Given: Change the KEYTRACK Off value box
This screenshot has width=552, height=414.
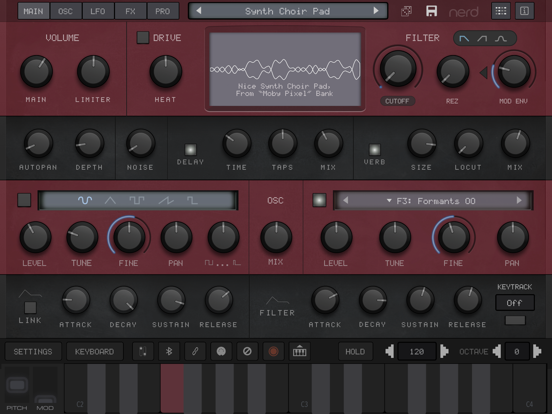Looking at the screenshot, I should pyautogui.click(x=515, y=303).
